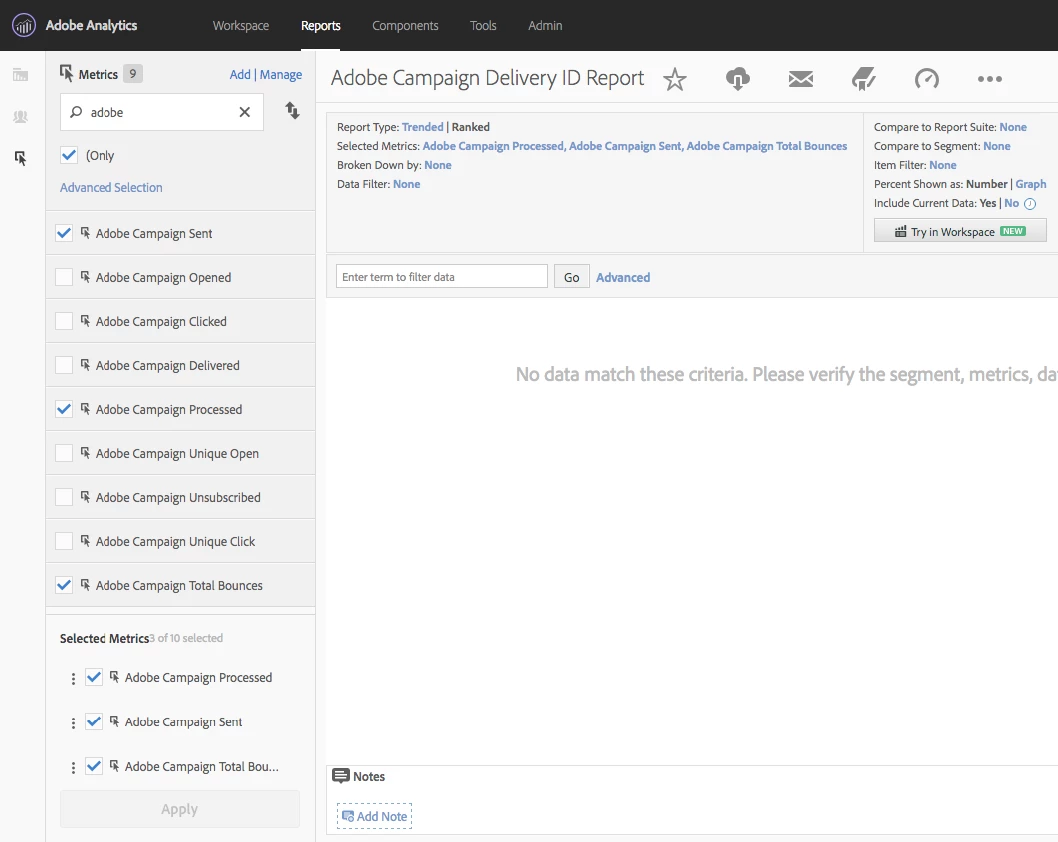
Task: Click Item Filter None link
Action: tap(943, 165)
